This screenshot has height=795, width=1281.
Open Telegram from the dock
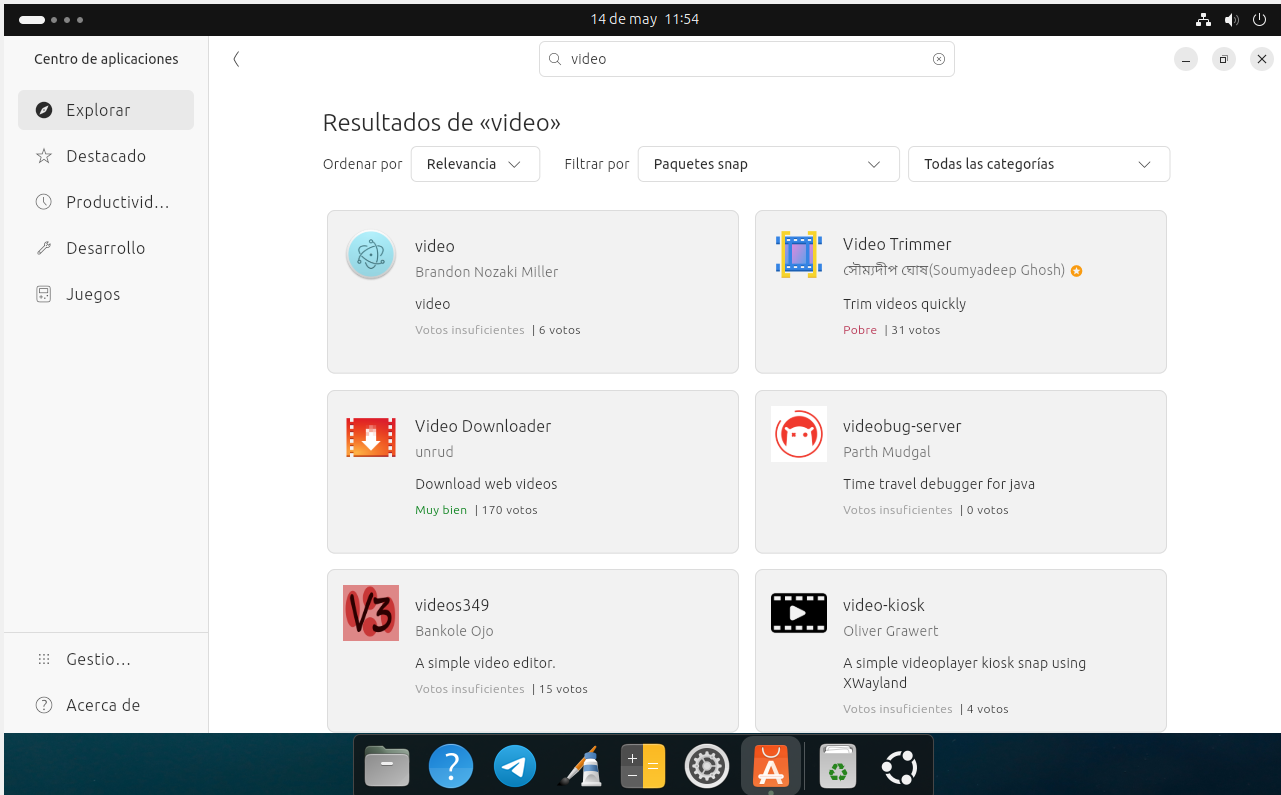(515, 767)
